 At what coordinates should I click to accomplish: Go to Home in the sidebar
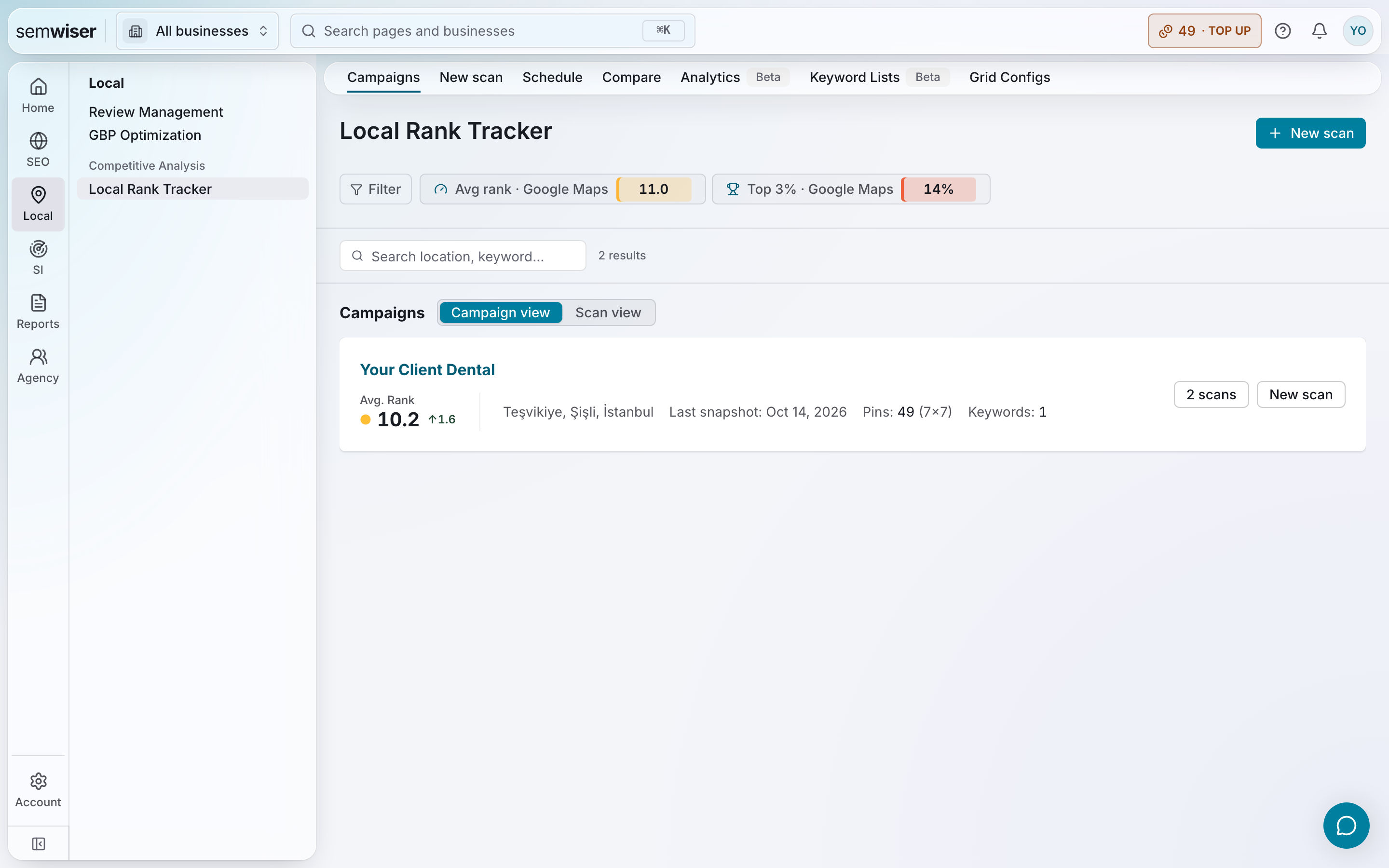[x=38, y=96]
